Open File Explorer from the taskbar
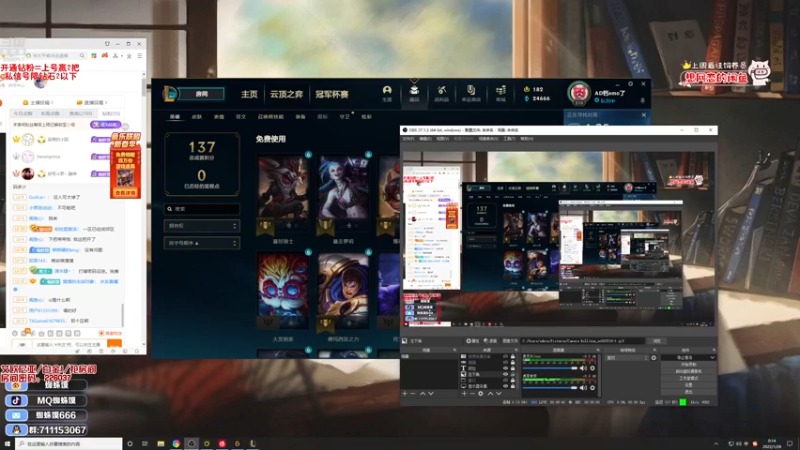 click(161, 444)
